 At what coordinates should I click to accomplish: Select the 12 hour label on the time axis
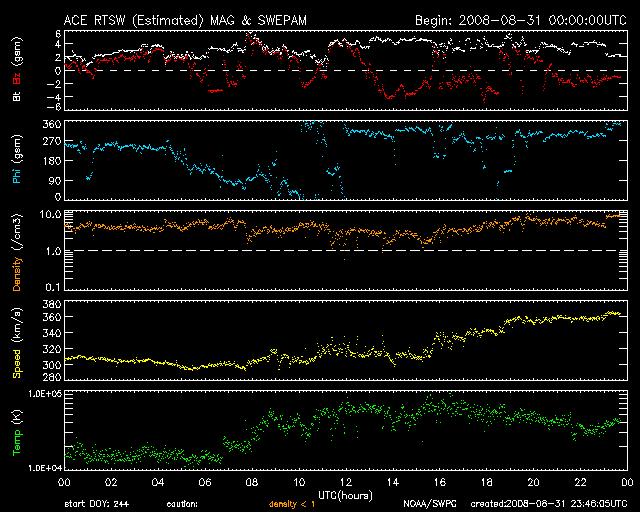pyautogui.click(x=346, y=482)
